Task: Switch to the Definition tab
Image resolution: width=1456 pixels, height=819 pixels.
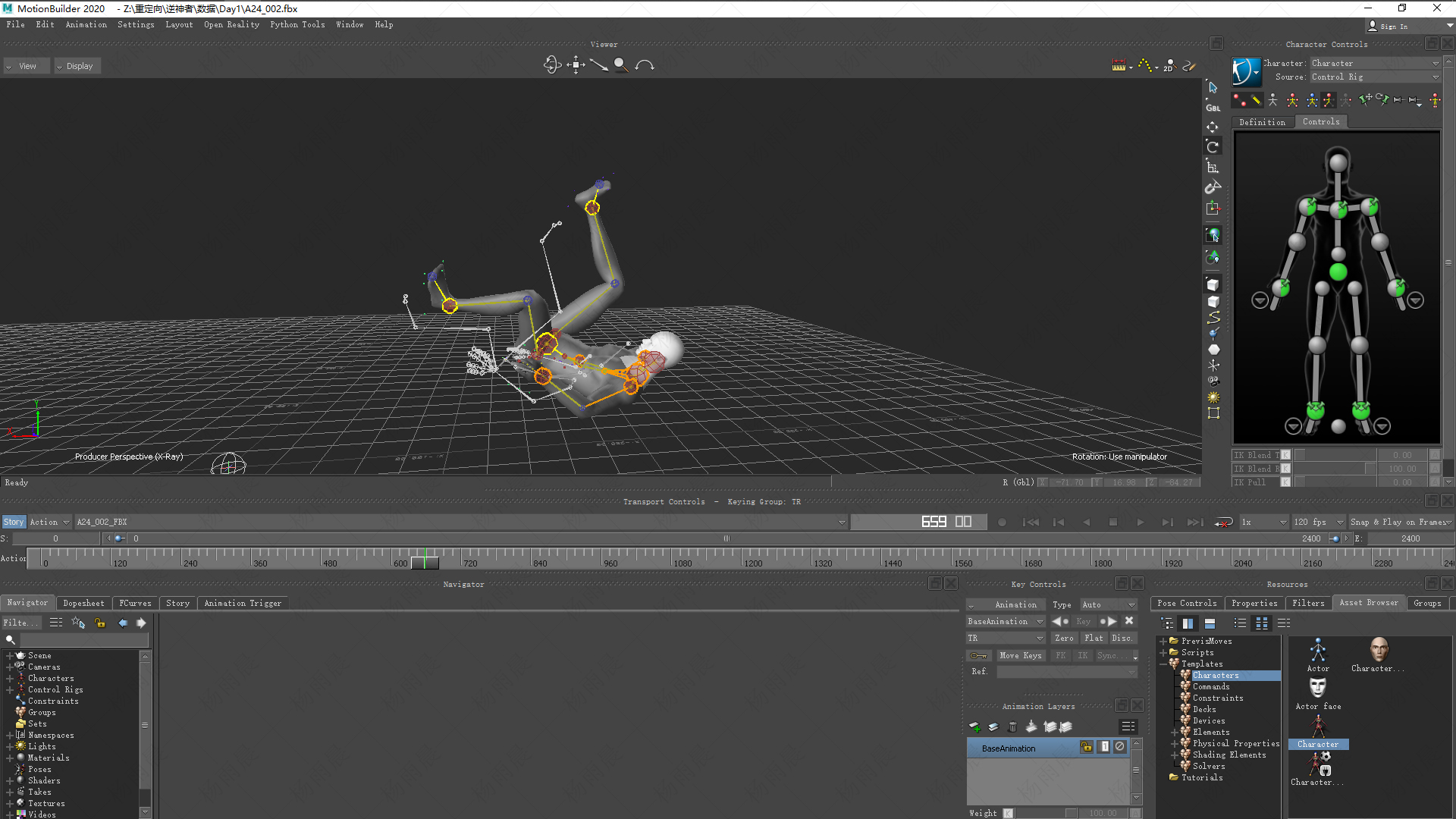Action: pyautogui.click(x=1262, y=121)
